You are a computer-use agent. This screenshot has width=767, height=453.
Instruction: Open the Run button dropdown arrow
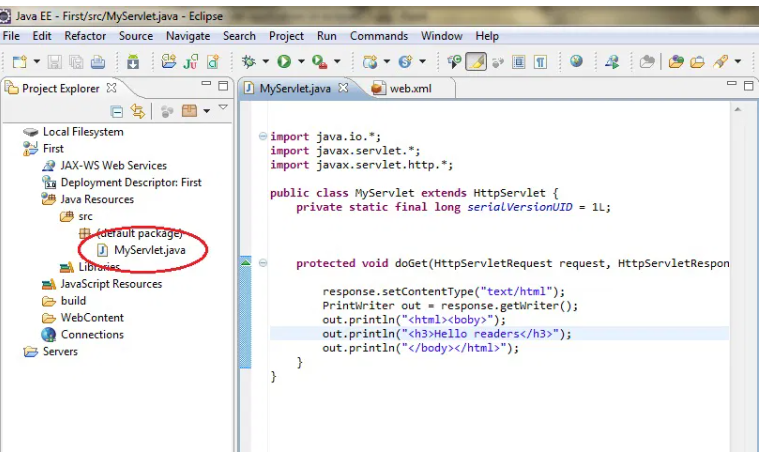point(300,62)
